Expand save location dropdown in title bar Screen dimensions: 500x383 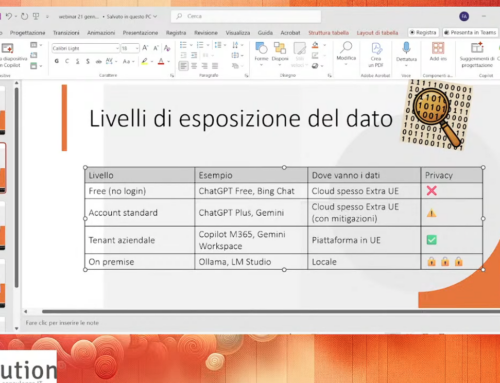(155, 16)
